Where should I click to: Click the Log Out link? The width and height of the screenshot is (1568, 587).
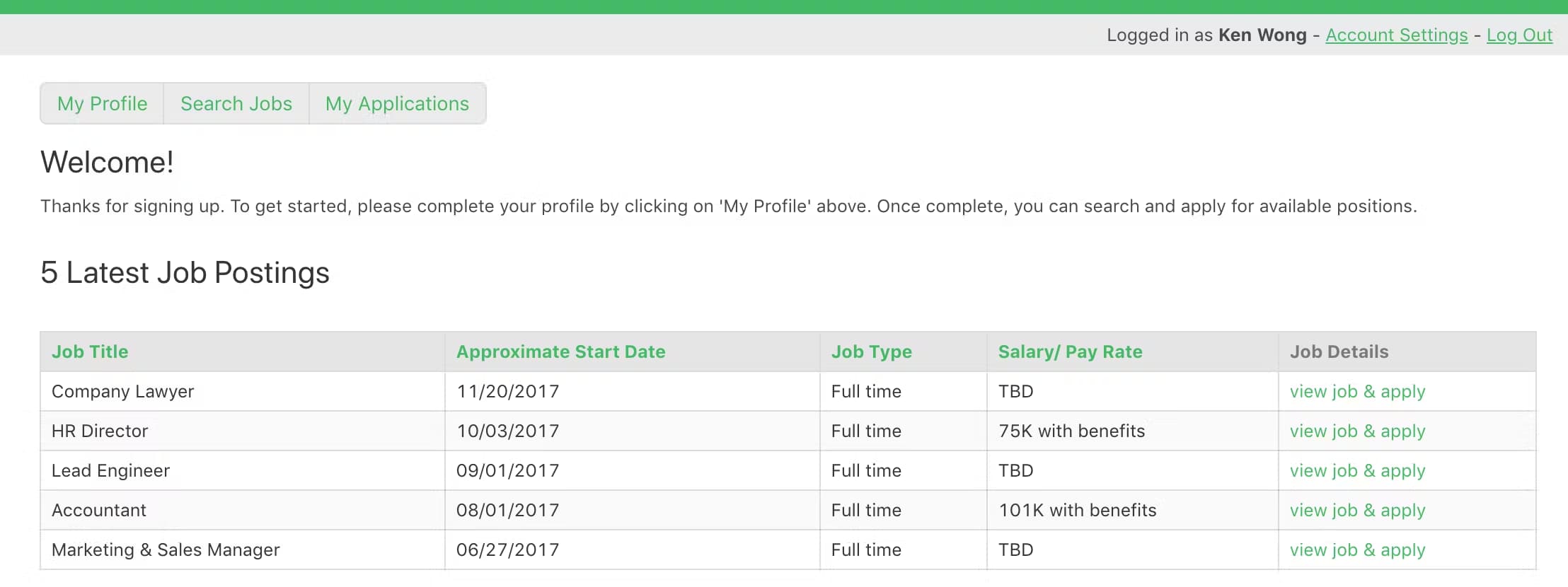pos(1519,35)
